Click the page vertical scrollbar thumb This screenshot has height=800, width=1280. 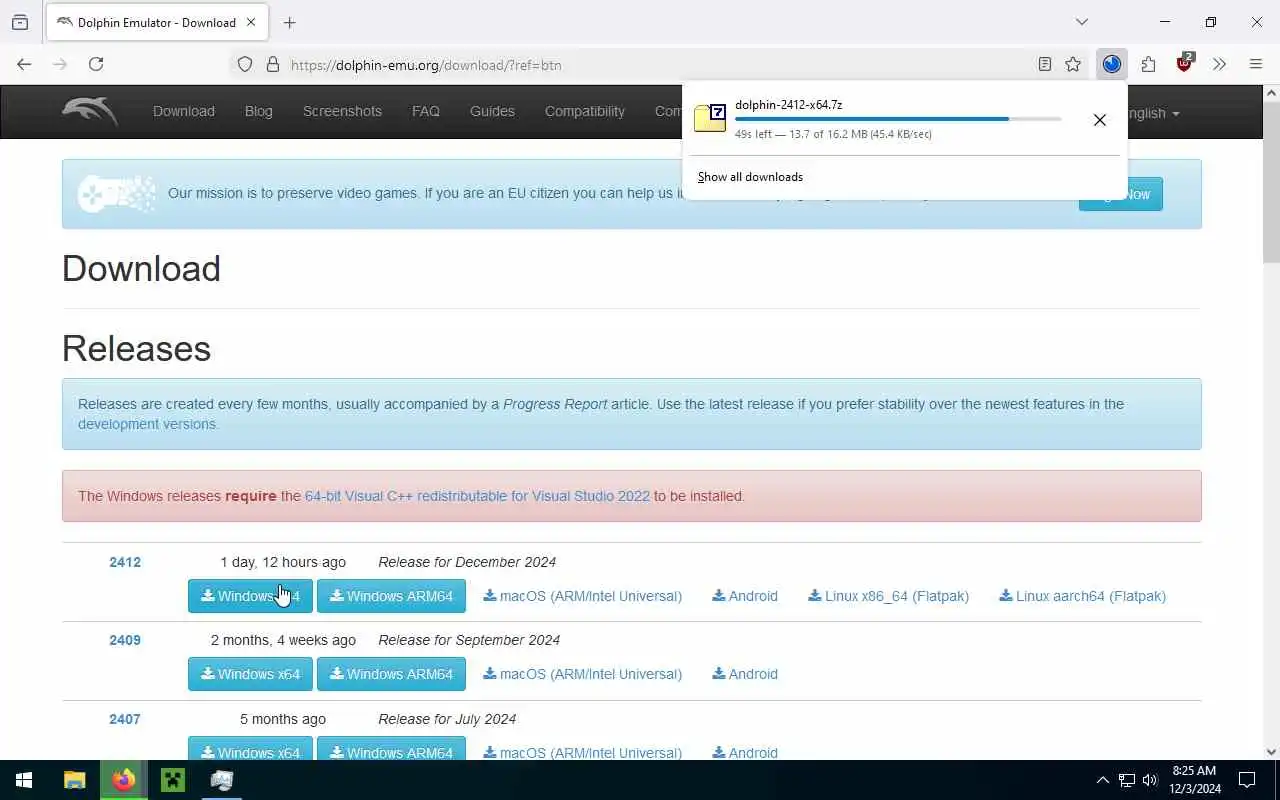(1271, 182)
